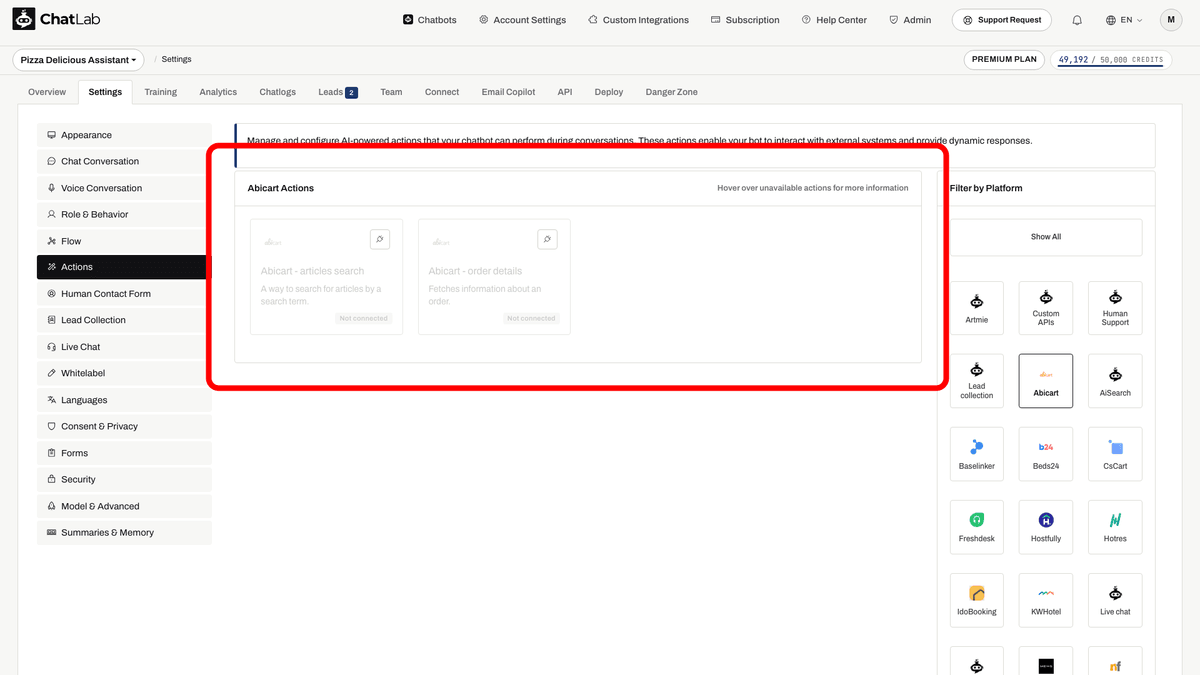Viewport: 1200px width, 675px height.
Task: Filter by AiSearch platform
Action: click(x=1115, y=381)
